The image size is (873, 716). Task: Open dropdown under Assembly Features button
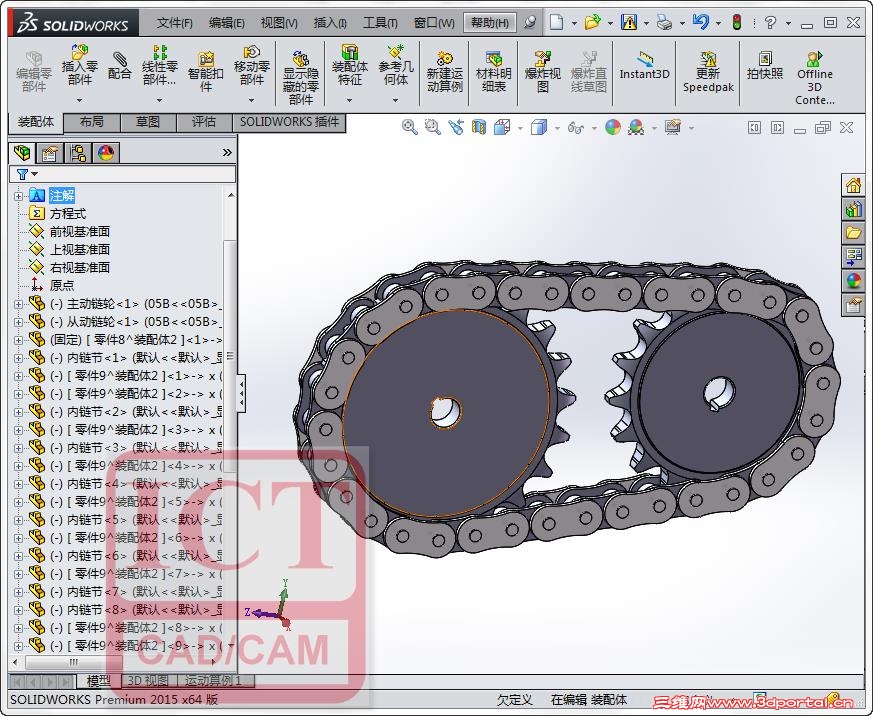click(350, 100)
